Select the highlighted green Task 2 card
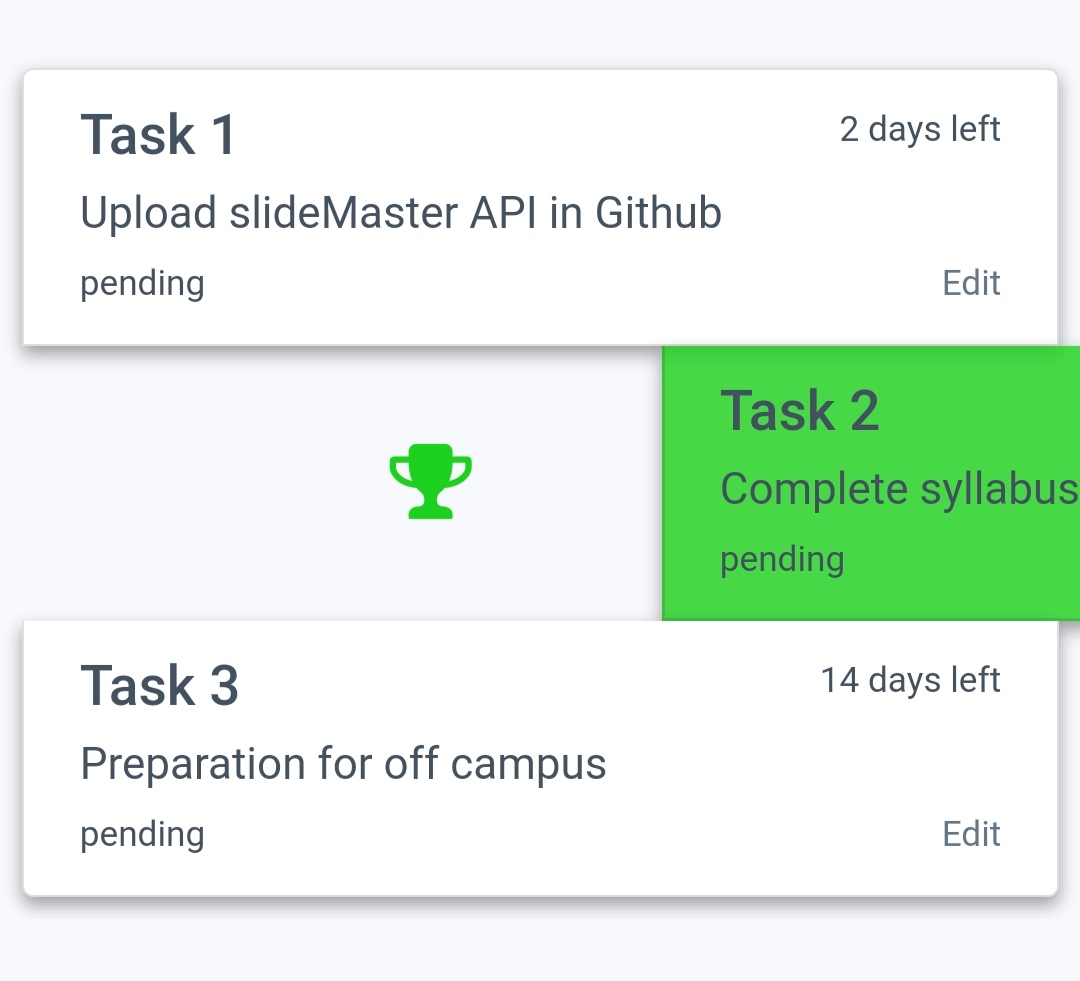The height and width of the screenshot is (981, 1080). (870, 483)
